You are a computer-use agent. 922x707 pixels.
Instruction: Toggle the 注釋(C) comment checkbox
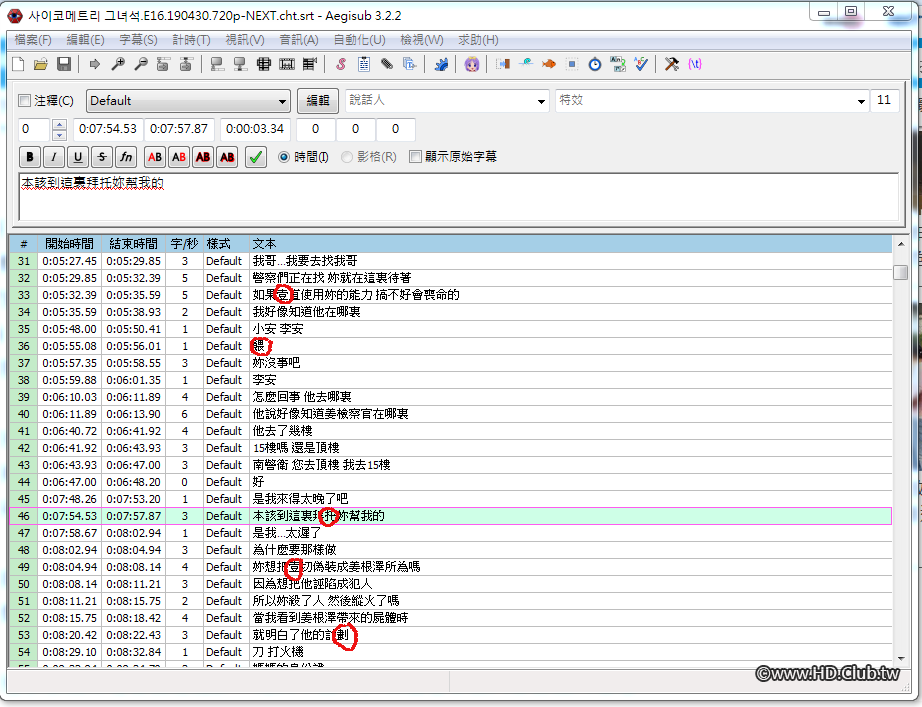click(25, 101)
